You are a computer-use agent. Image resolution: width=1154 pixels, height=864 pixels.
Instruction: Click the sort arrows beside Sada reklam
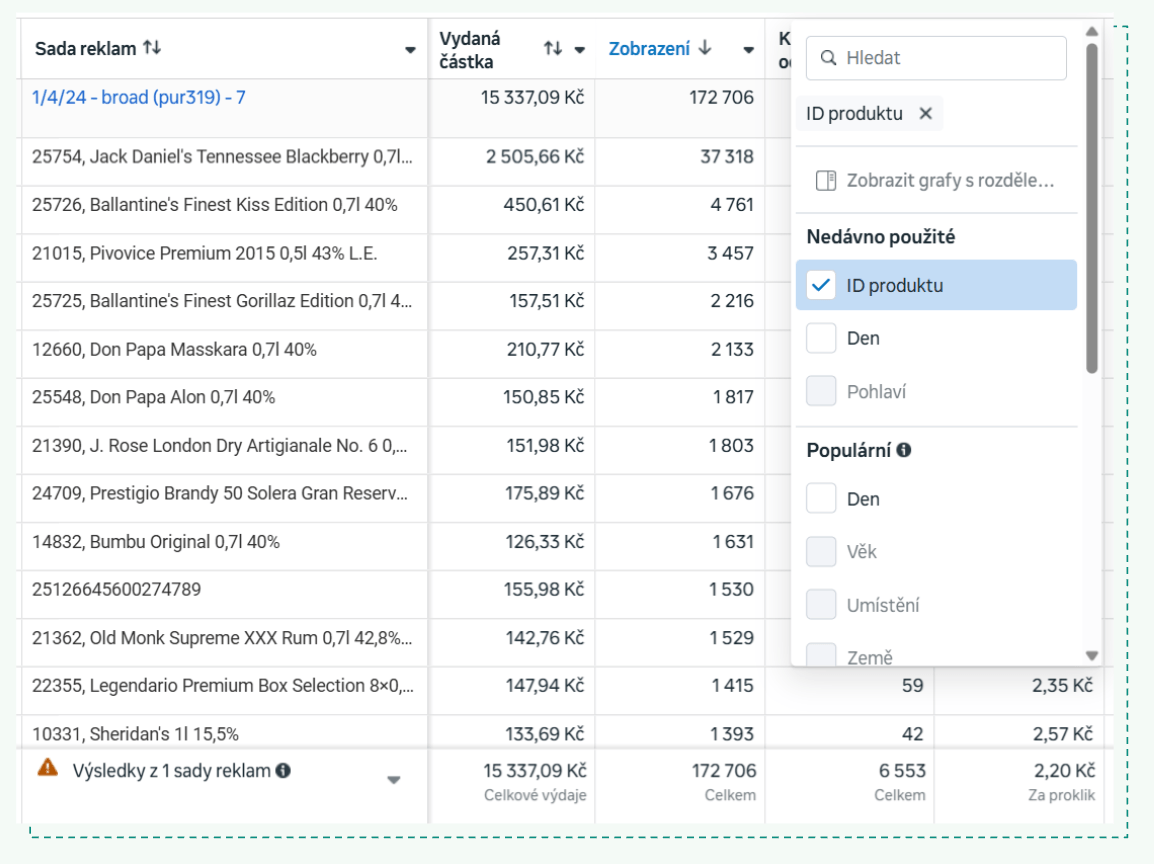[x=152, y=48]
